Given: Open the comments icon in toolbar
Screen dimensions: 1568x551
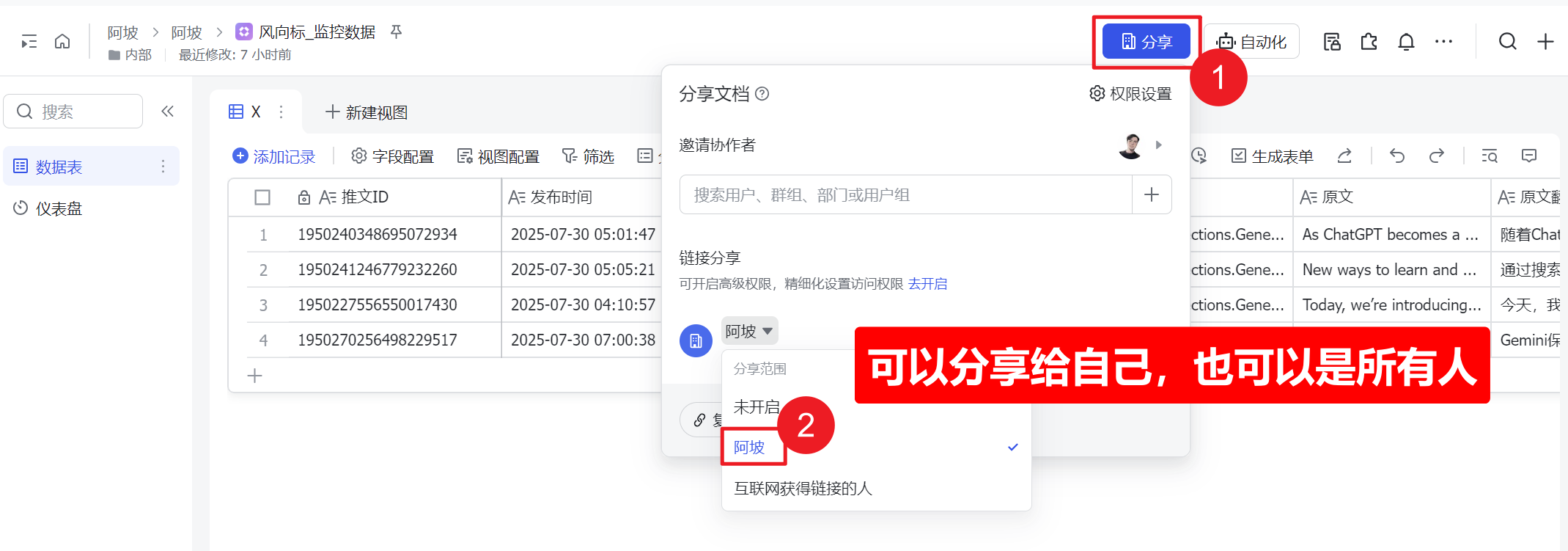Looking at the screenshot, I should (x=1529, y=156).
